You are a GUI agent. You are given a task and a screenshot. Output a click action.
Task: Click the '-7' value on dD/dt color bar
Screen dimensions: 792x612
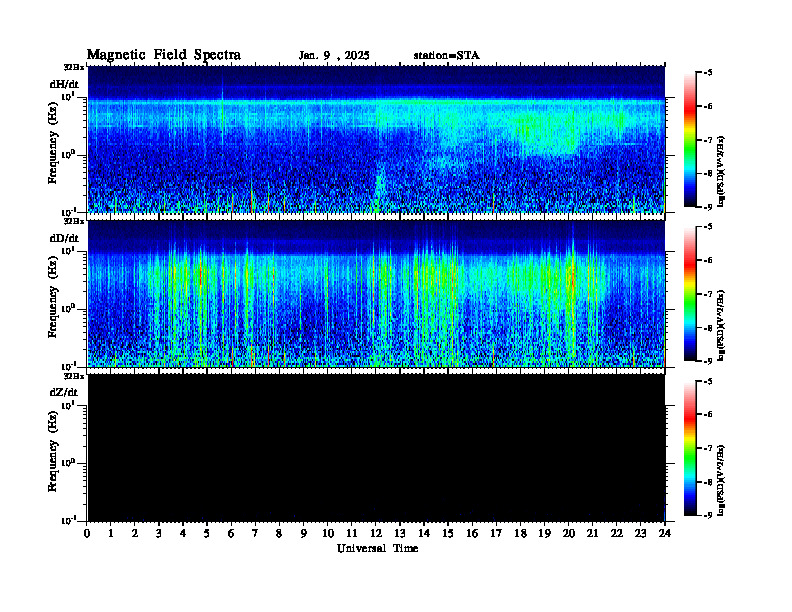point(708,294)
